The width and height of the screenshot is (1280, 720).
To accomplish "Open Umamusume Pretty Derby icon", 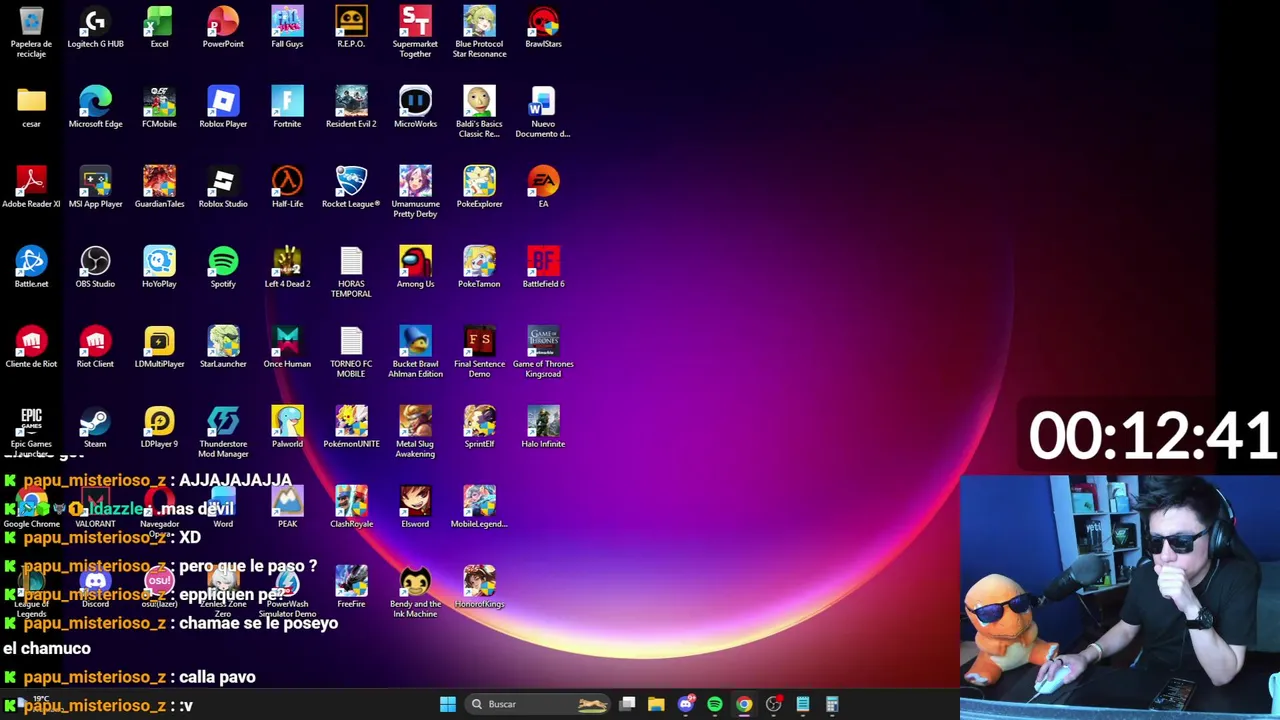I will pyautogui.click(x=415, y=192).
